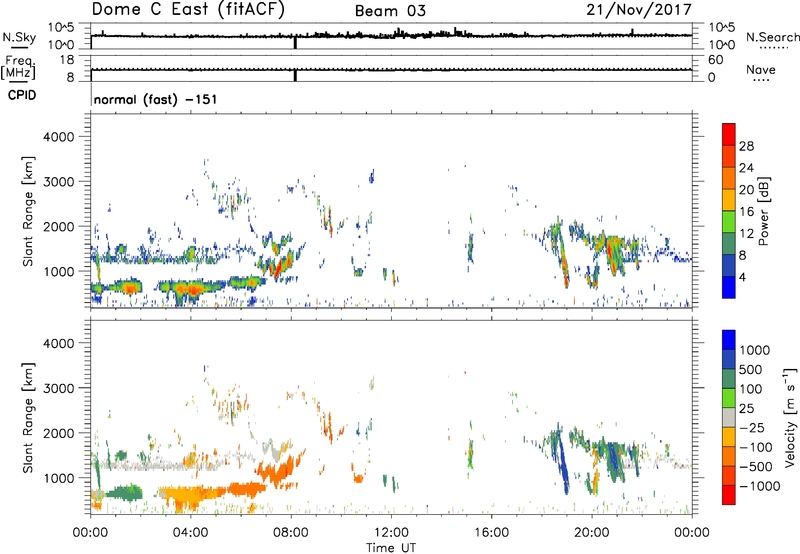The height and width of the screenshot is (554, 800).
Task: Click the "16:00" time tick label
Action: pyautogui.click(x=491, y=533)
